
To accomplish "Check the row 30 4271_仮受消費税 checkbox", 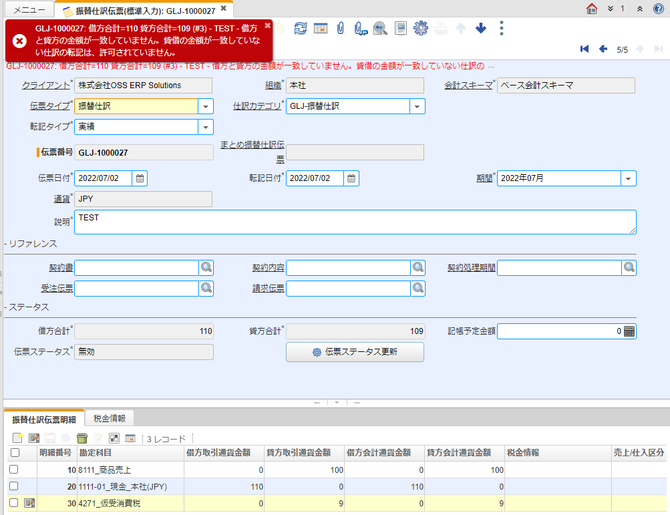I will (x=14, y=503).
